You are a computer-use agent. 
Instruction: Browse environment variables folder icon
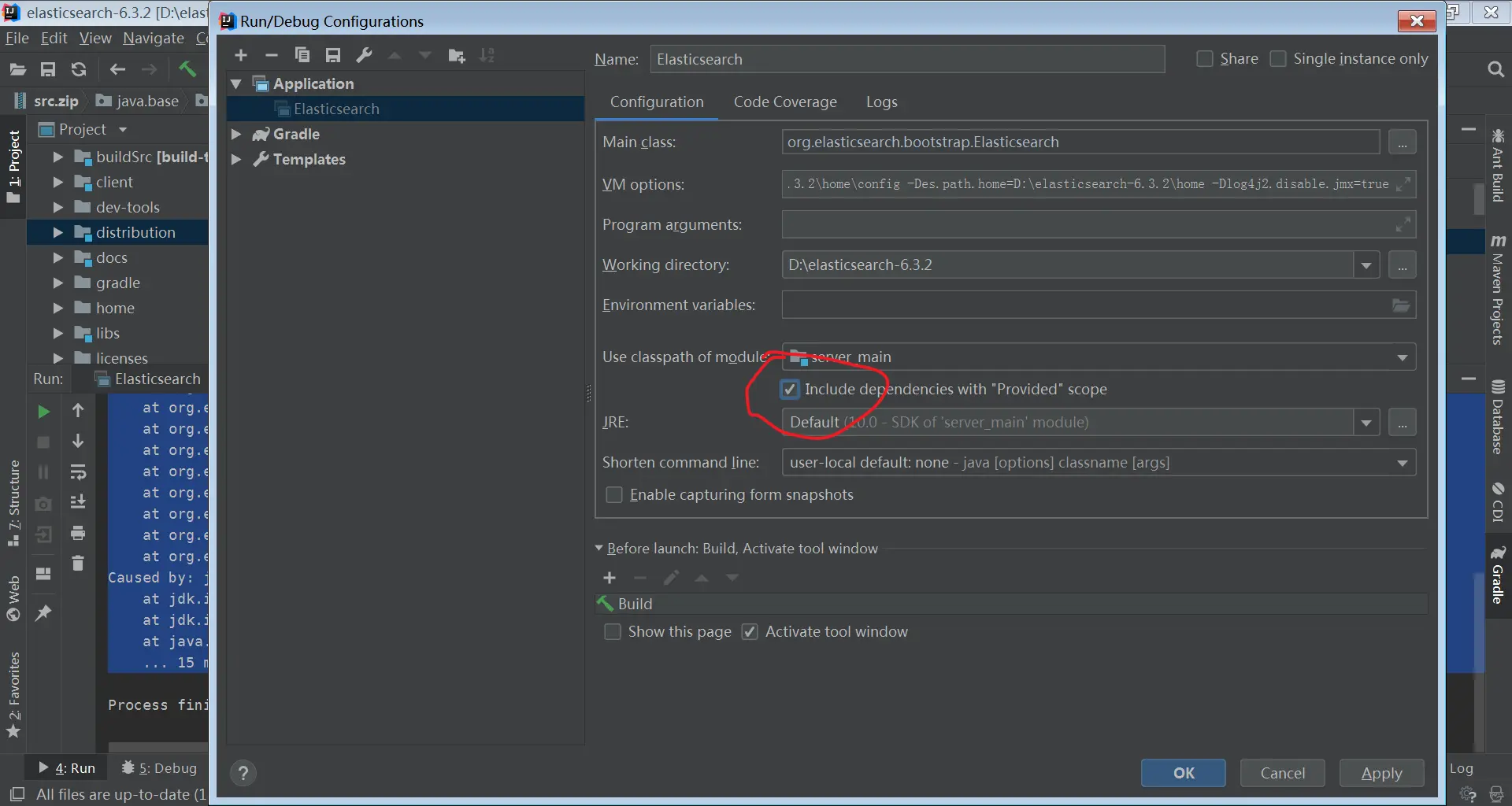pos(1401,305)
